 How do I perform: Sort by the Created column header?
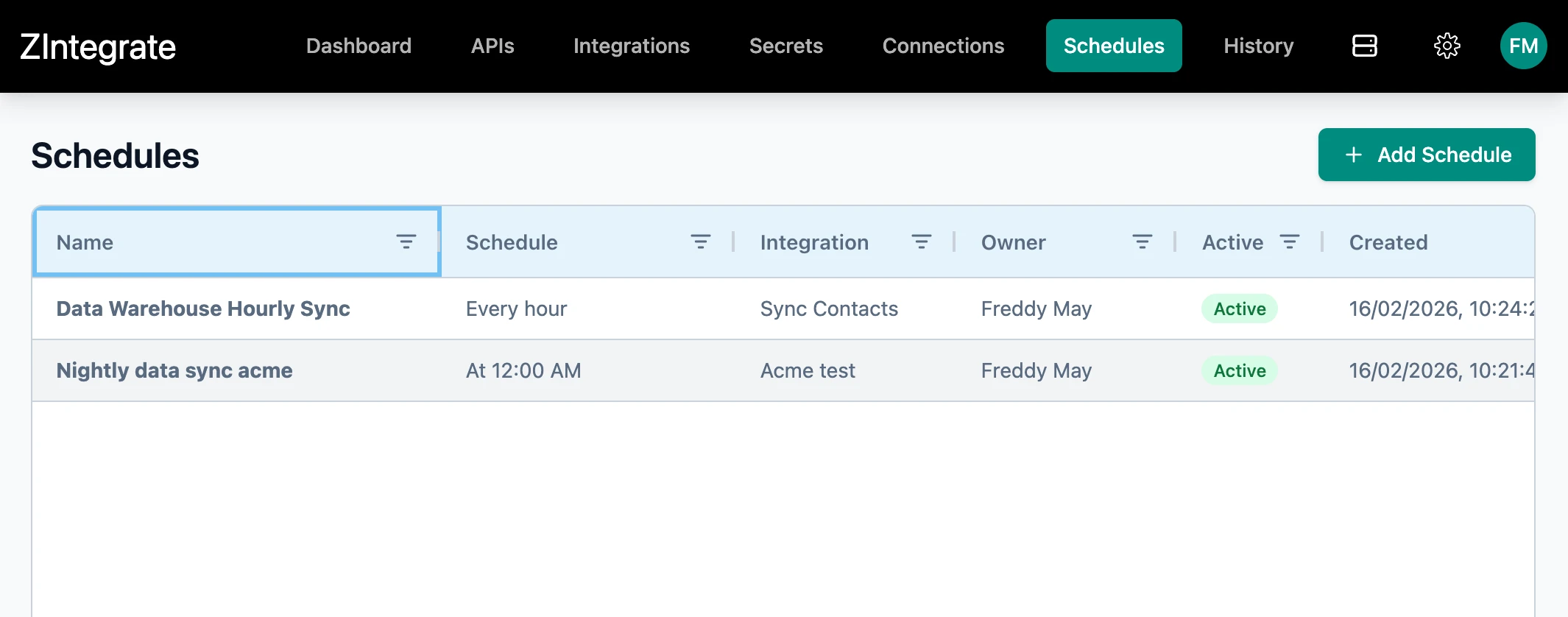[1388, 242]
